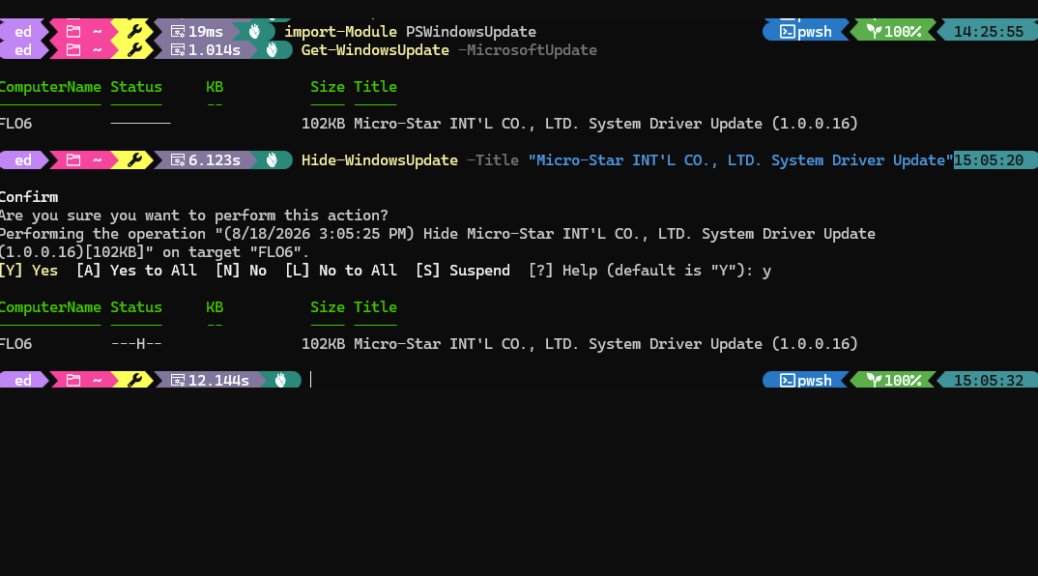Click the 'import-Module' command text
This screenshot has width=1038, height=576.
tap(340, 32)
